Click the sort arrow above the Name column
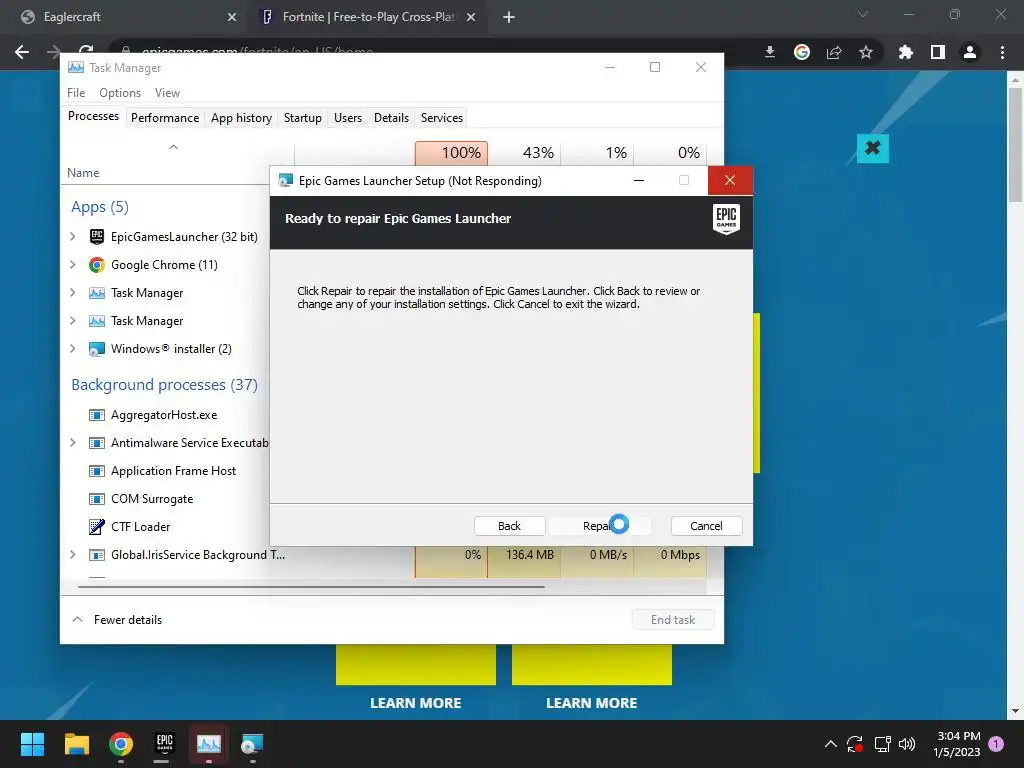The height and width of the screenshot is (768, 1024). [x=173, y=147]
